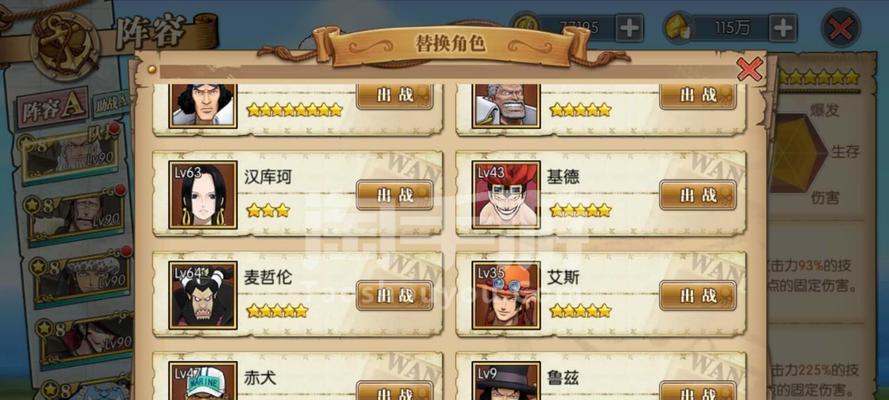The width and height of the screenshot is (889, 400).
Task: Select the 基德 character portrait
Action: tap(506, 195)
